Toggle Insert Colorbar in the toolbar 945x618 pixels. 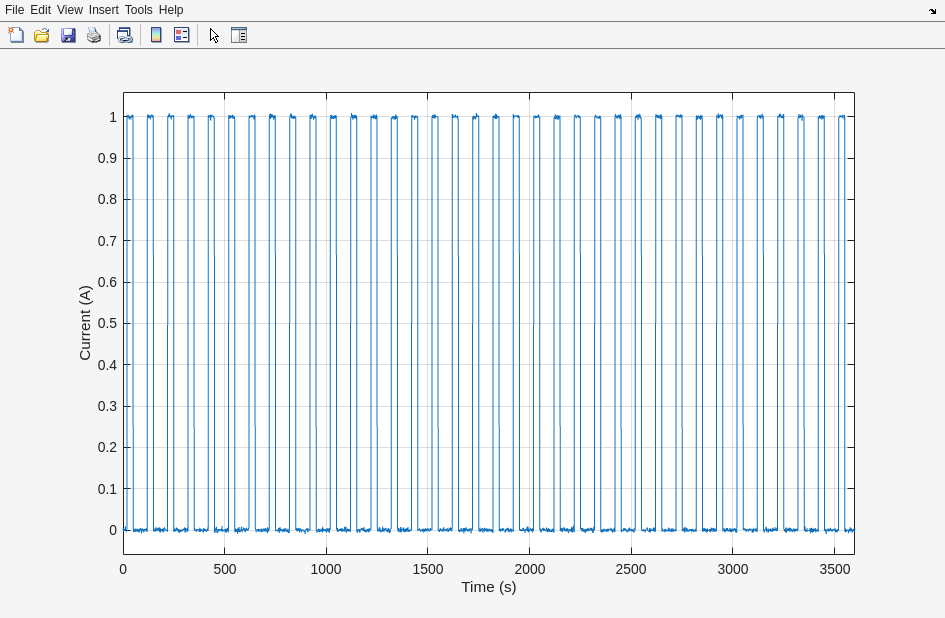156,35
